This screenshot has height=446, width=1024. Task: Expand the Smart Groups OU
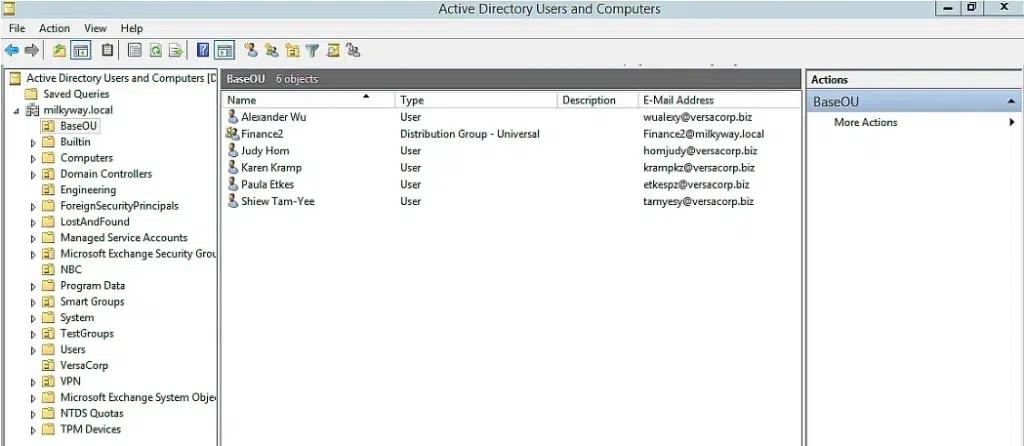pos(33,302)
